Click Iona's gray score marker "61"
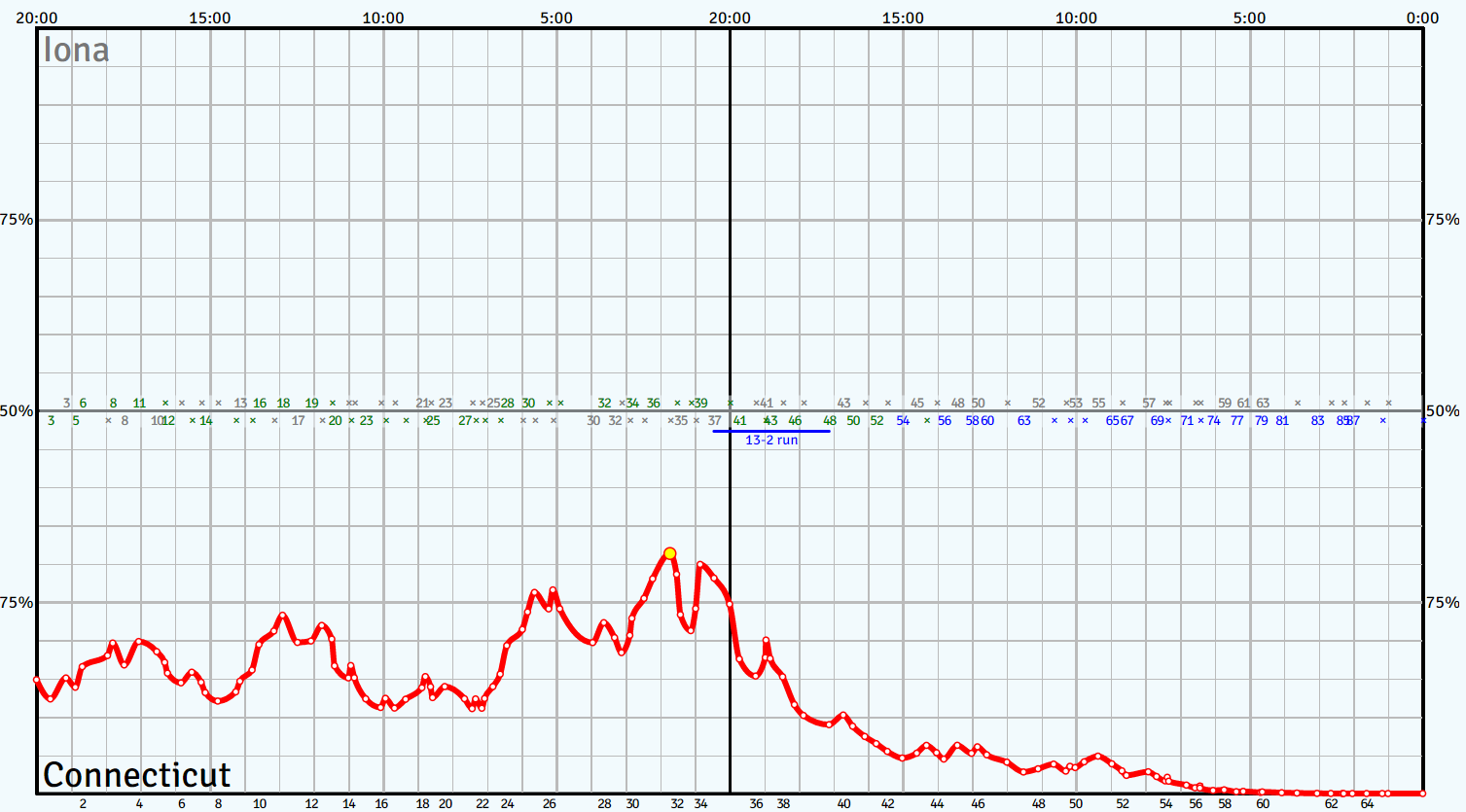Image resolution: width=1466 pixels, height=812 pixels. [x=1243, y=403]
